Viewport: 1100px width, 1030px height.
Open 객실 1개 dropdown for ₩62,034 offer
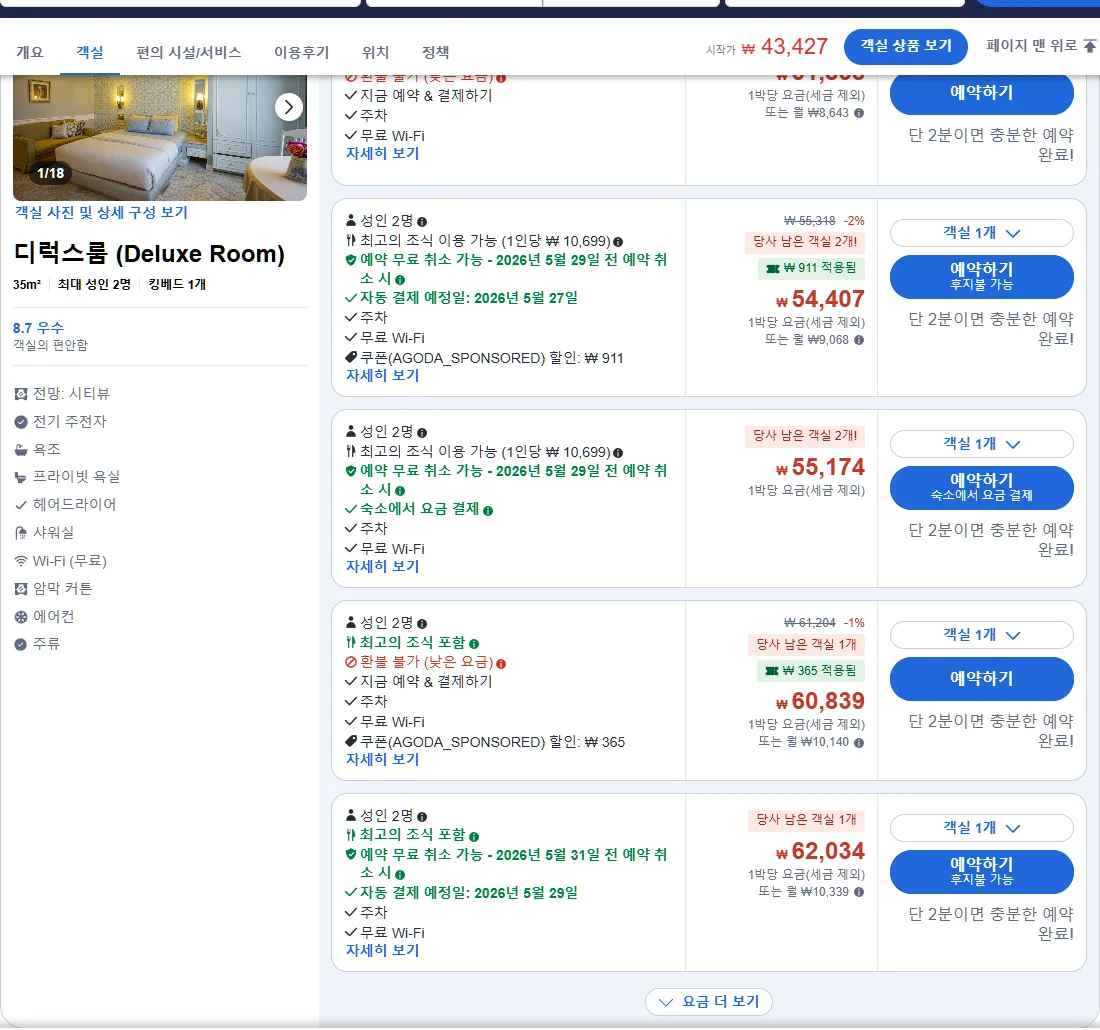click(981, 828)
